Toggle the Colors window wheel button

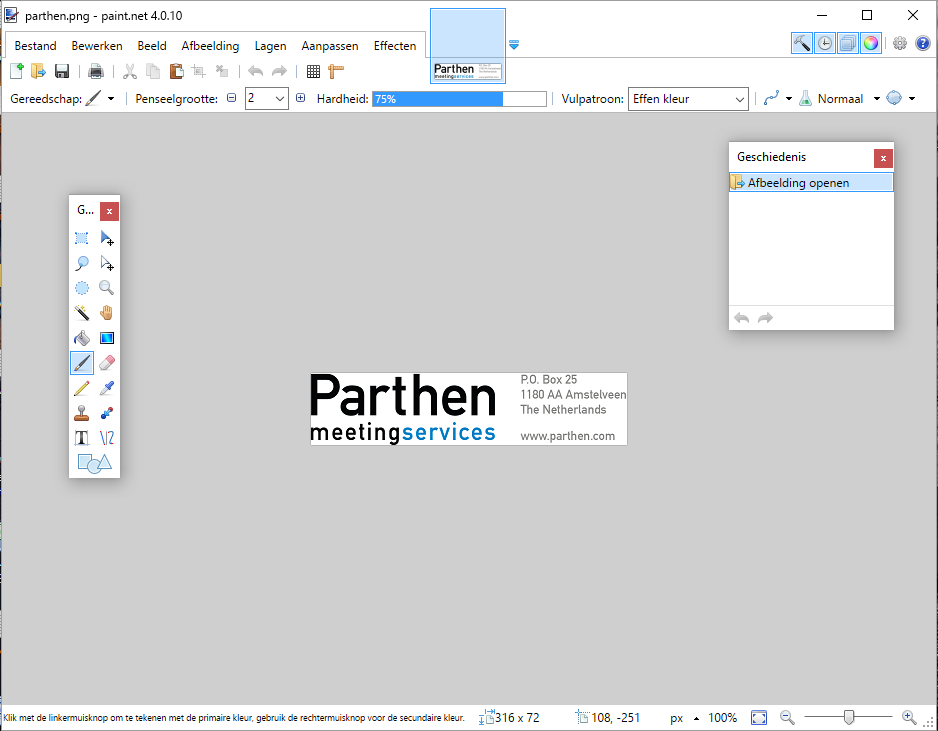[x=871, y=43]
